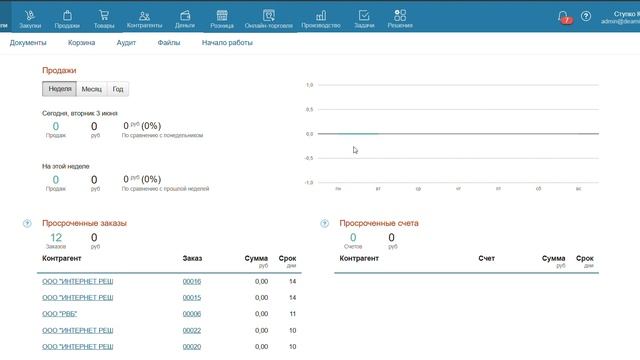The height and width of the screenshot is (360, 640).
Task: Open the Закупки section
Action: (x=30, y=19)
